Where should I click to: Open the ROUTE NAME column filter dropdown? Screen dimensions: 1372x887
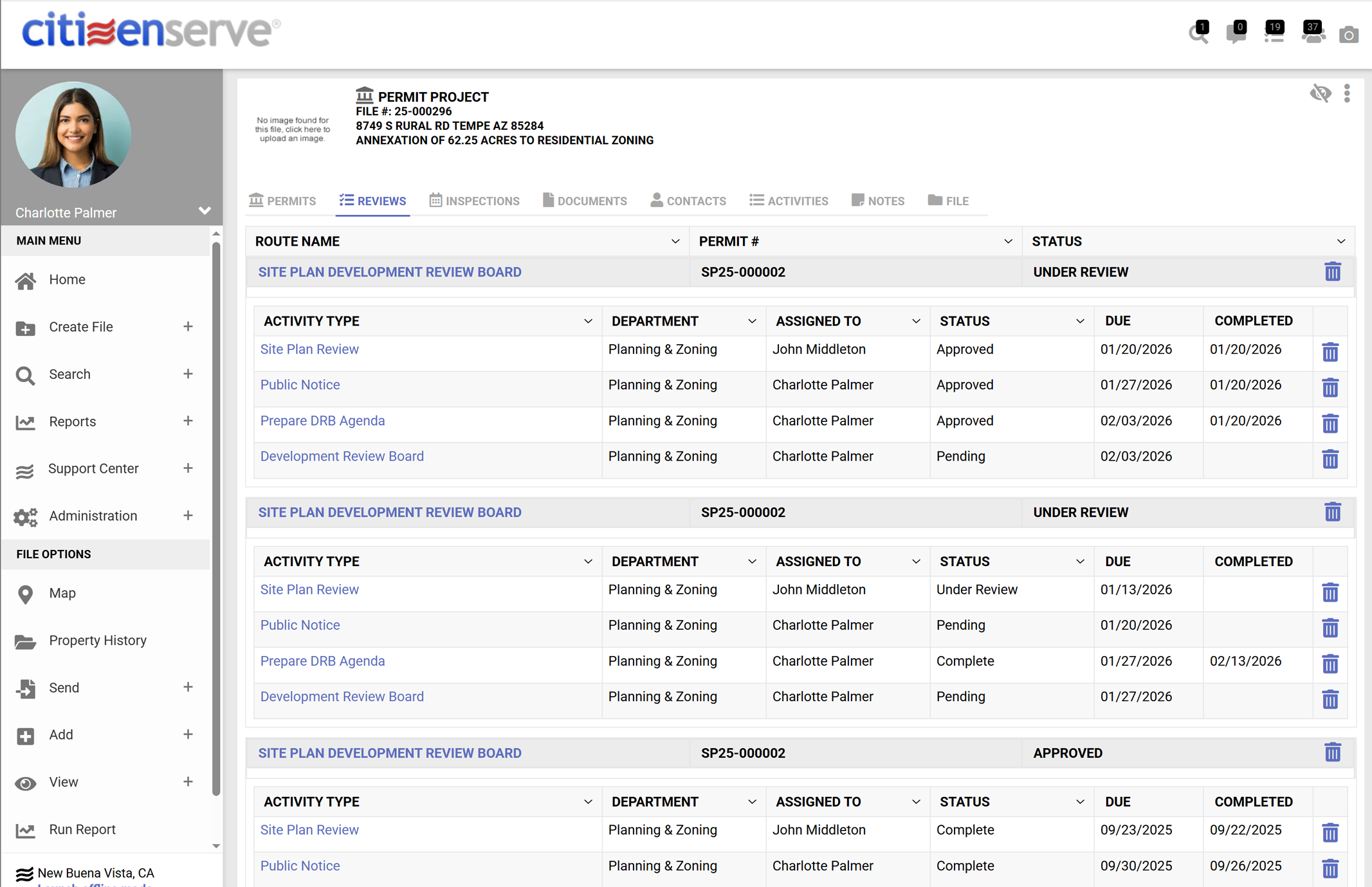[x=675, y=241]
